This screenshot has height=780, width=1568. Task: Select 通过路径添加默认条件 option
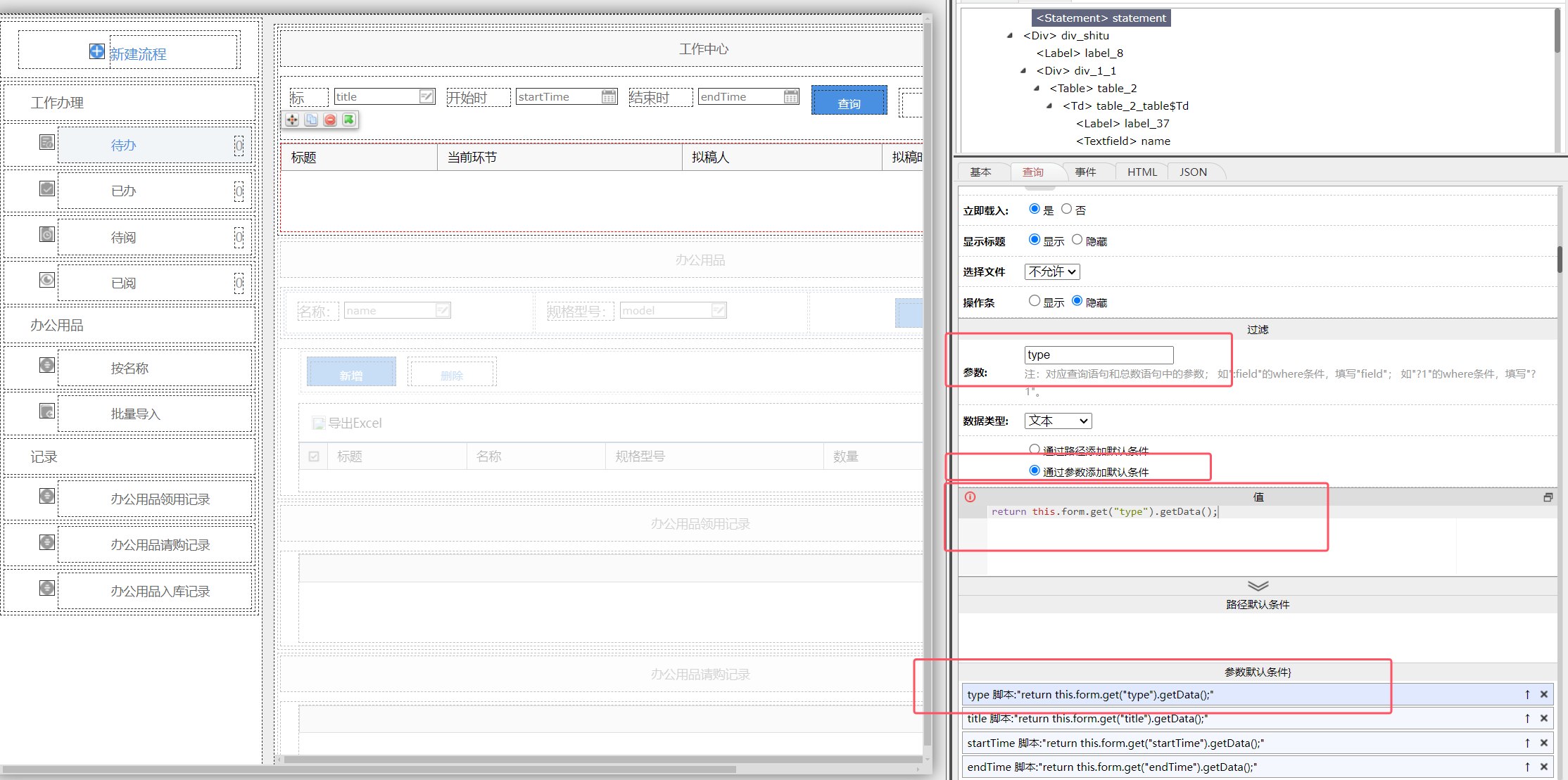1035,449
